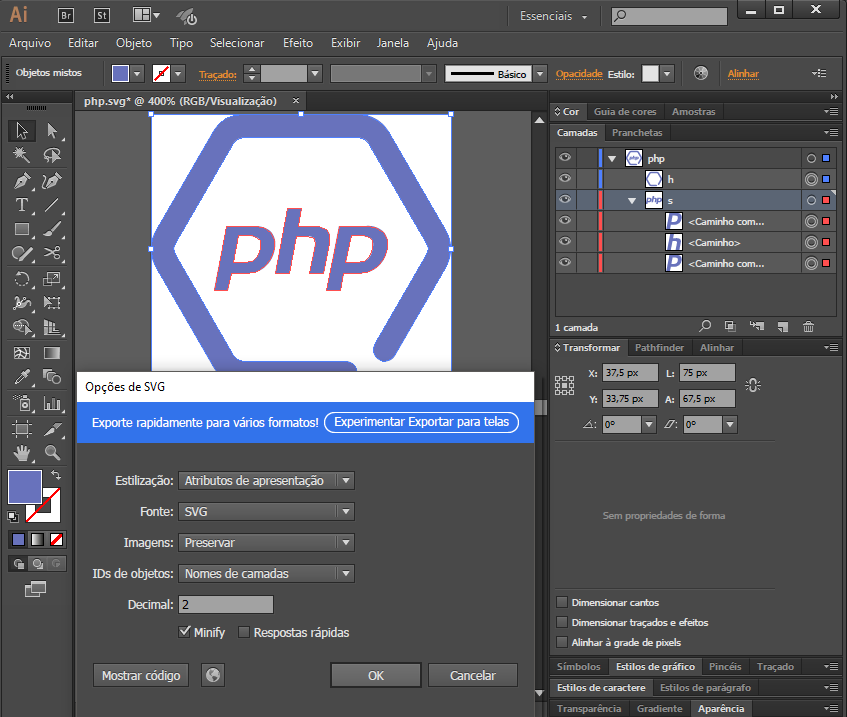Screen dimensions: 847x717
Task: Open the Estilização dropdown
Action: (x=266, y=480)
